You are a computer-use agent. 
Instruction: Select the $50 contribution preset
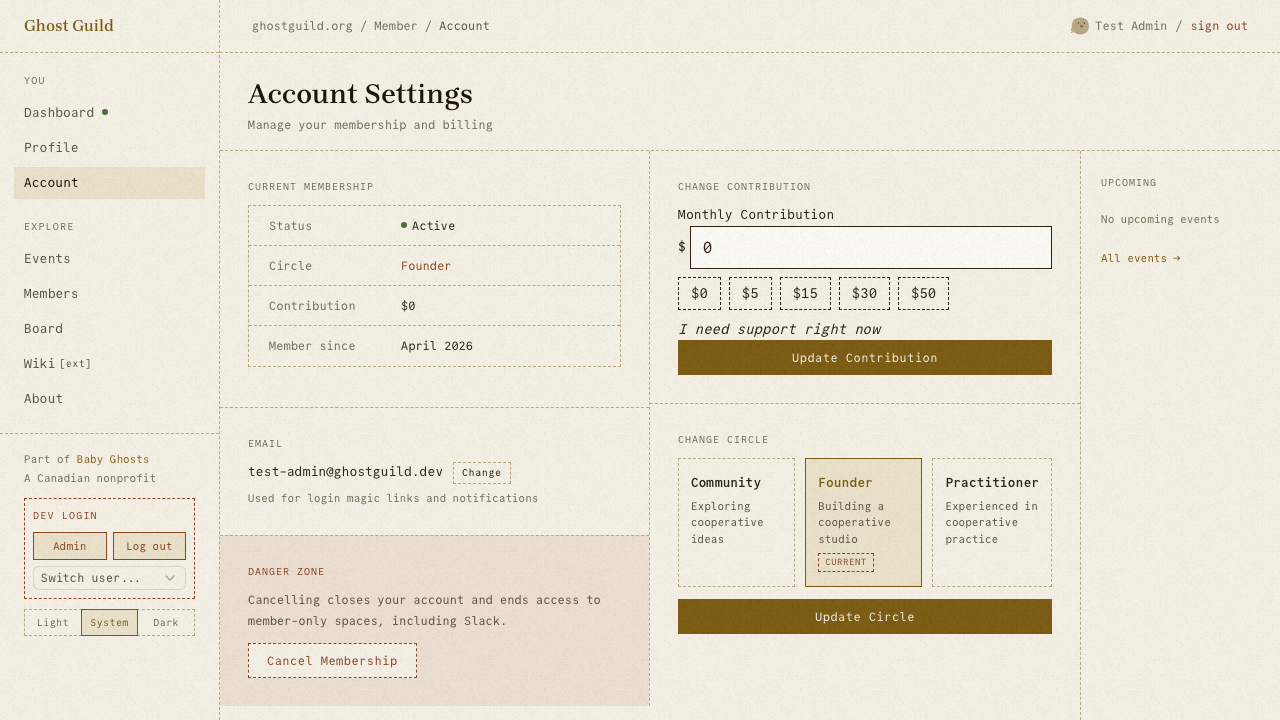pyautogui.click(x=923, y=293)
